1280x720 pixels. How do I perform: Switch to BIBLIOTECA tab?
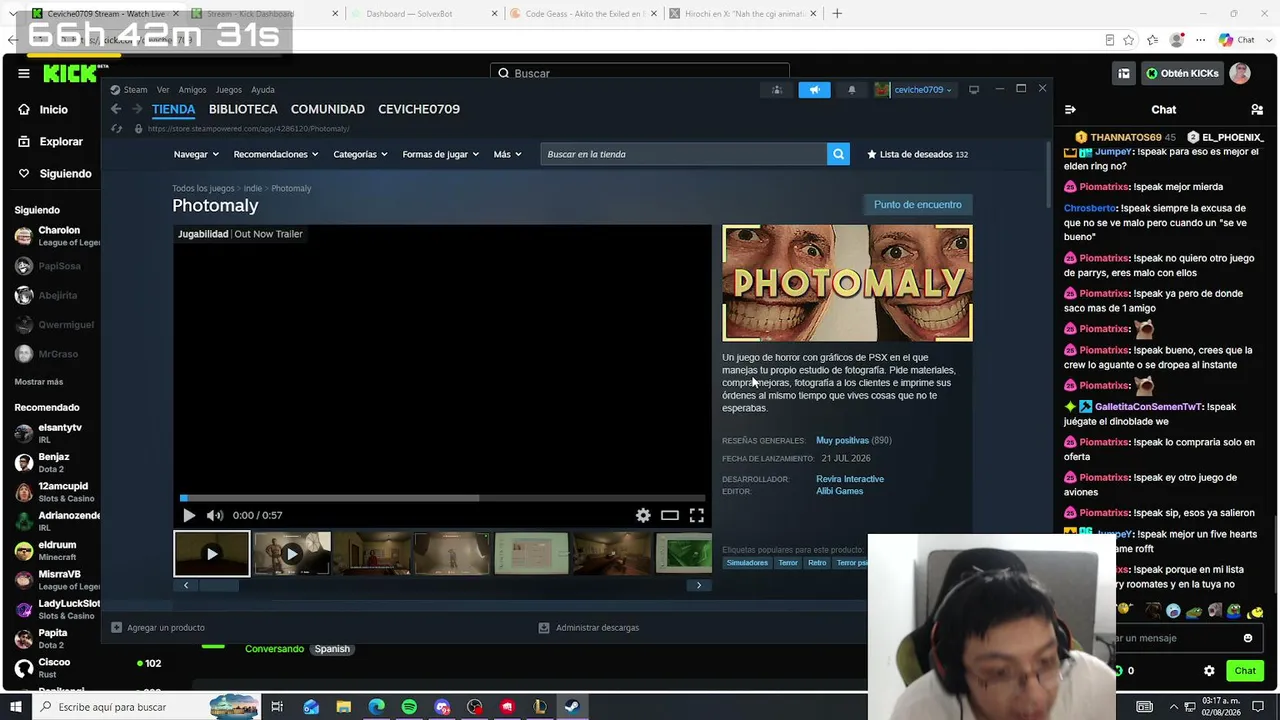coord(243,109)
